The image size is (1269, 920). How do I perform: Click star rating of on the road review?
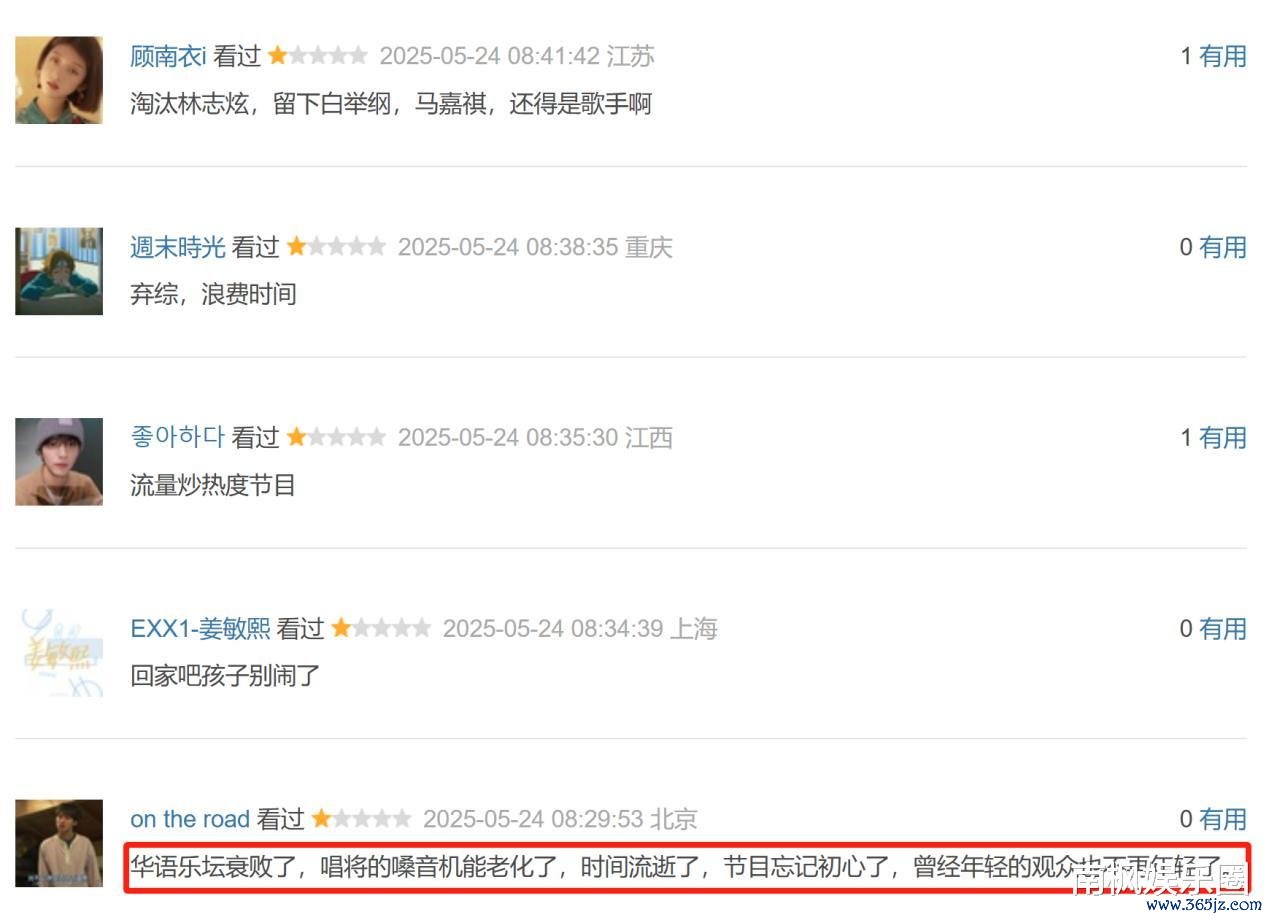[361, 819]
